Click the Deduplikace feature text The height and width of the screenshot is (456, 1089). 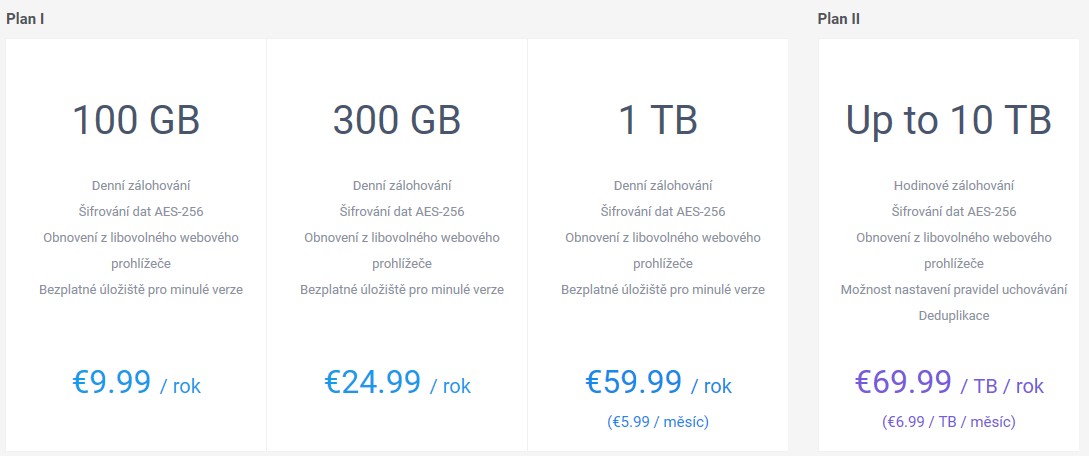click(954, 316)
